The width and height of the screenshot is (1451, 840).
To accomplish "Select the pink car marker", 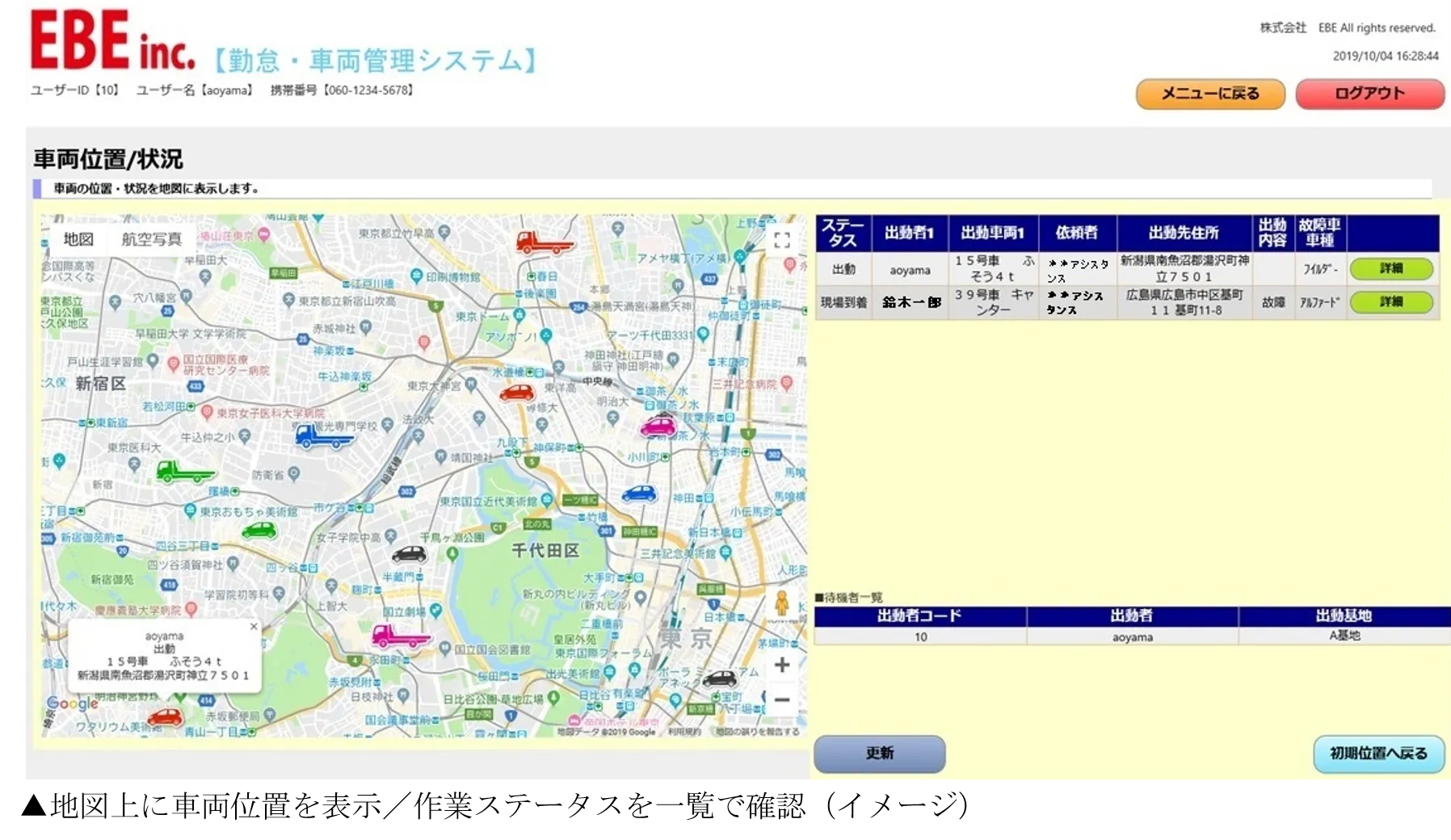I will point(658,427).
